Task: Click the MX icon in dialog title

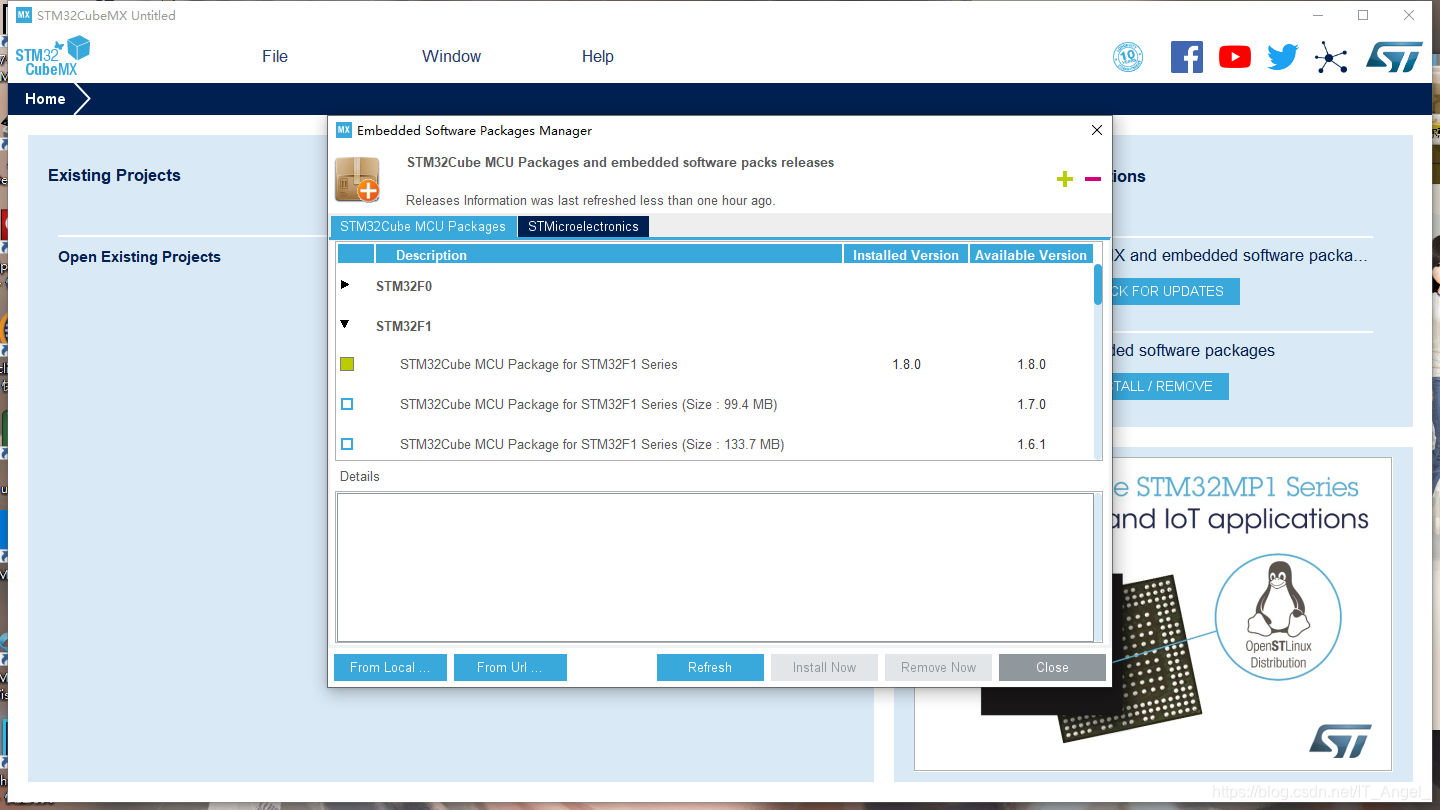Action: point(344,130)
